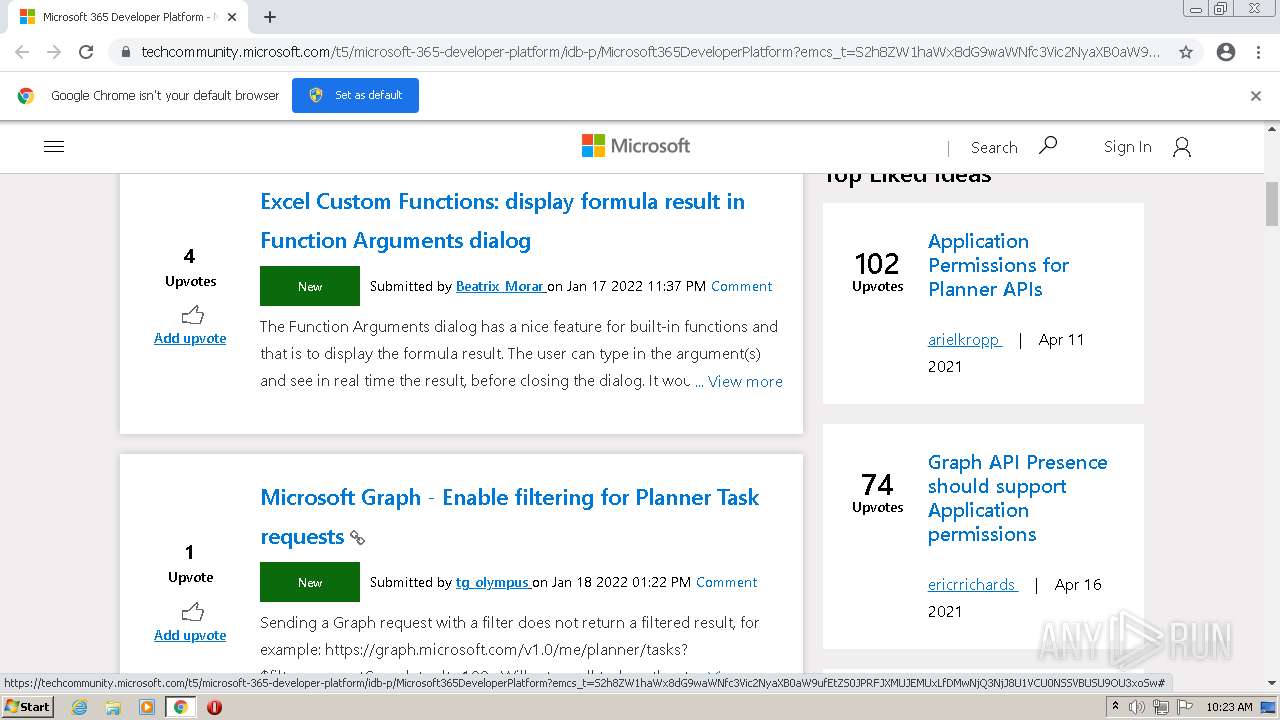This screenshot has width=1280, height=720.
Task: Click link icon beside Planner Task requests title
Action: click(357, 538)
